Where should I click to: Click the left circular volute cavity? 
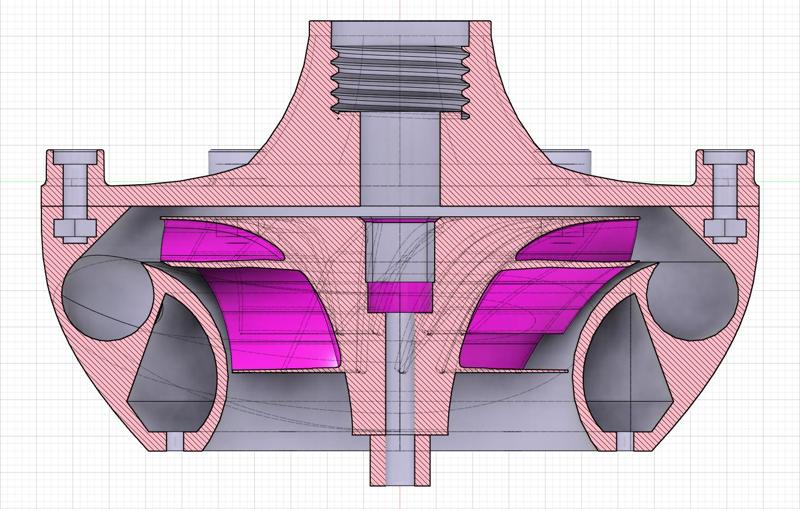(x=106, y=298)
